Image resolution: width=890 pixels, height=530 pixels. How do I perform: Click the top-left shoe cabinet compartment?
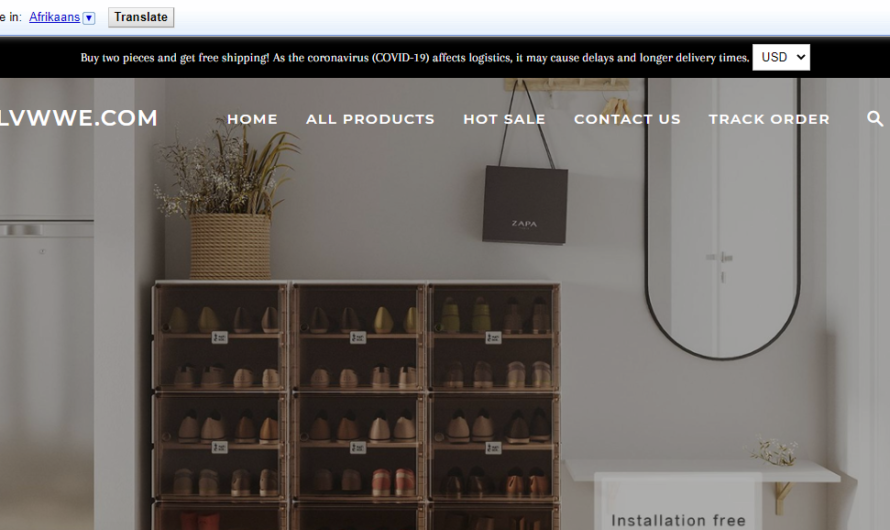(220, 336)
